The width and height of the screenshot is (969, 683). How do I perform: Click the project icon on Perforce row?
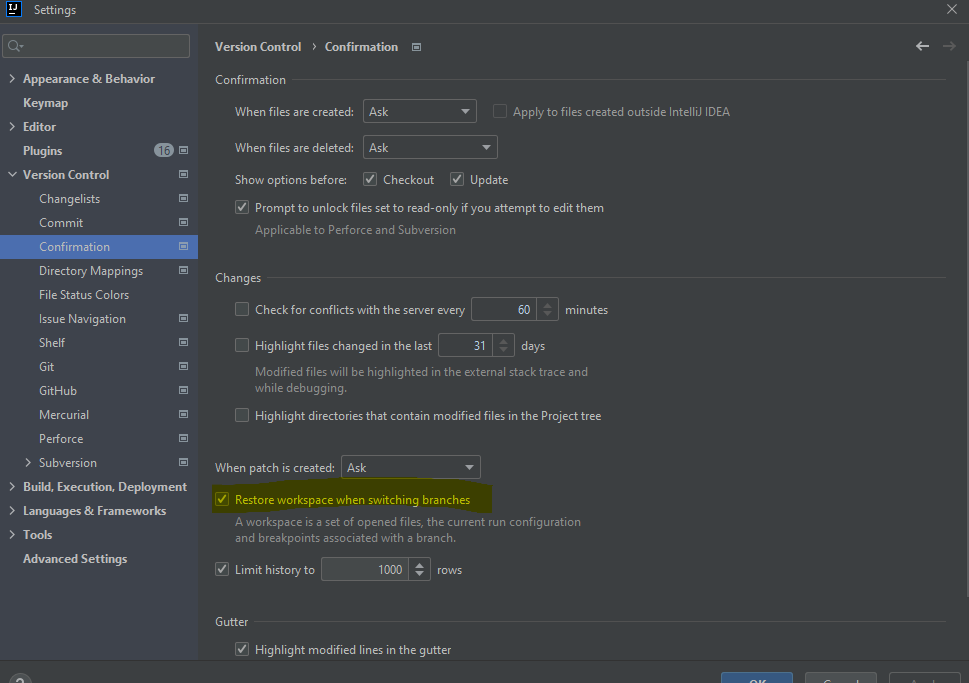(x=184, y=438)
